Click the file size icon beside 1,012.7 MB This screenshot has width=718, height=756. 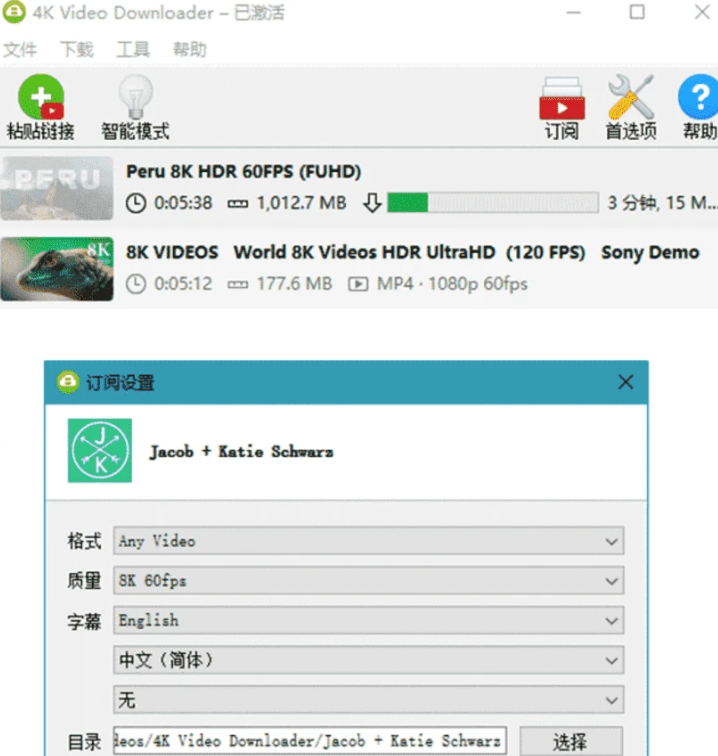click(x=238, y=204)
